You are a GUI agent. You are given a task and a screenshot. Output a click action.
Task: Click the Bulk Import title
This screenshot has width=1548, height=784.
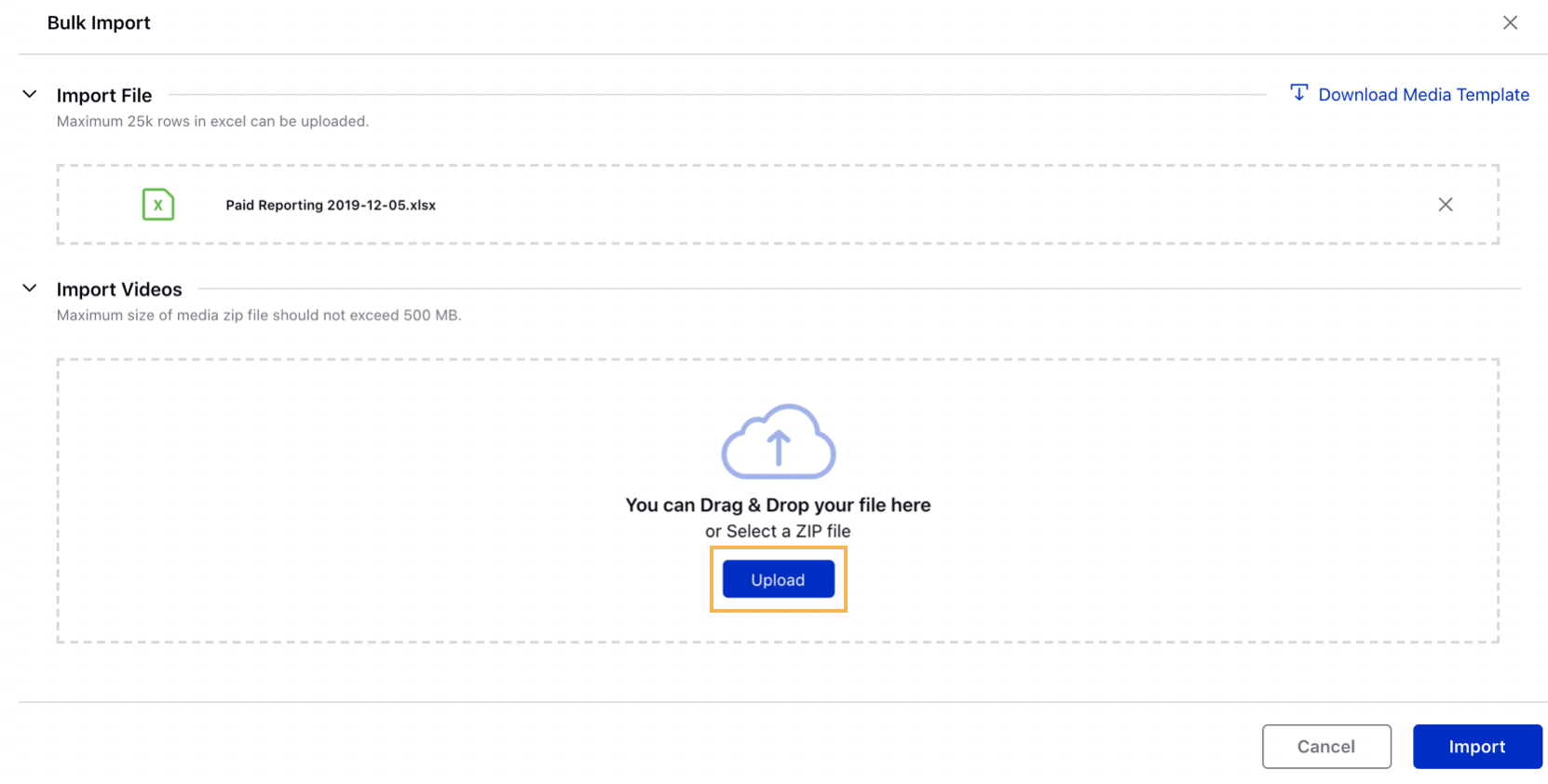[x=99, y=22]
